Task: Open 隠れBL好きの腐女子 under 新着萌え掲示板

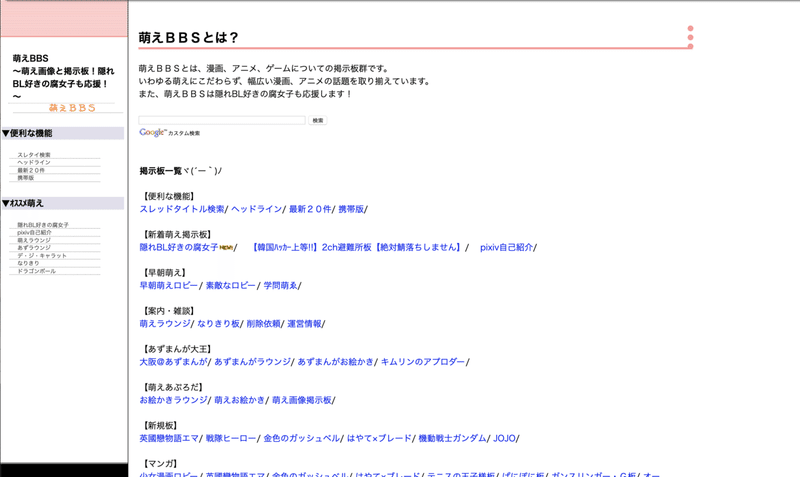Action: pyautogui.click(x=179, y=247)
